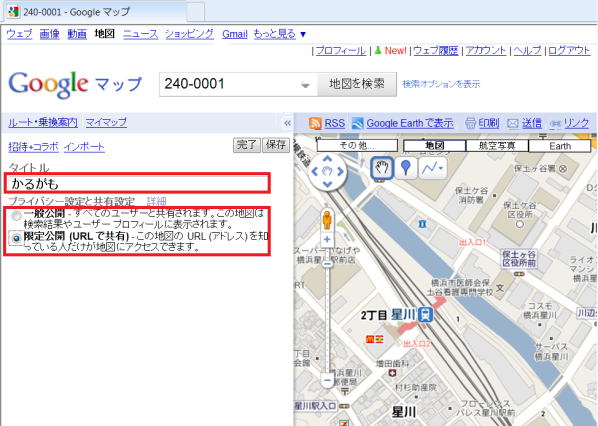Click the 完了 done button

click(247, 145)
